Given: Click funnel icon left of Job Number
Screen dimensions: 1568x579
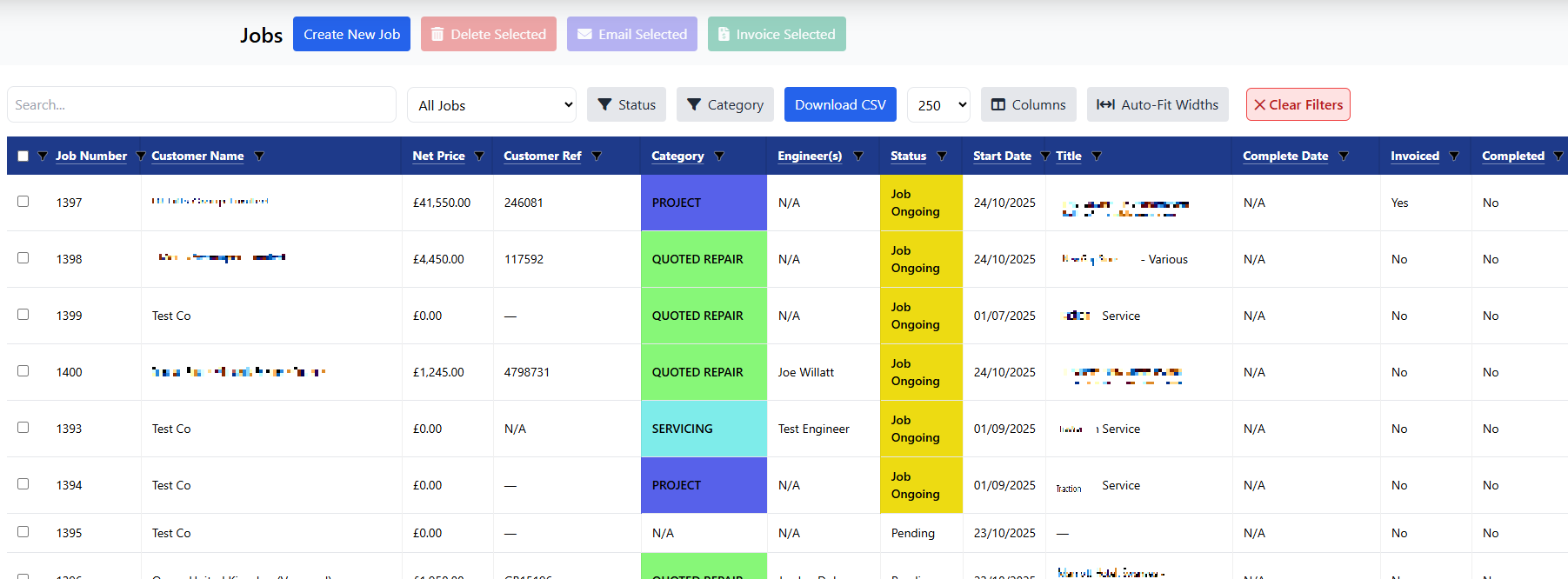Looking at the screenshot, I should click(x=43, y=156).
